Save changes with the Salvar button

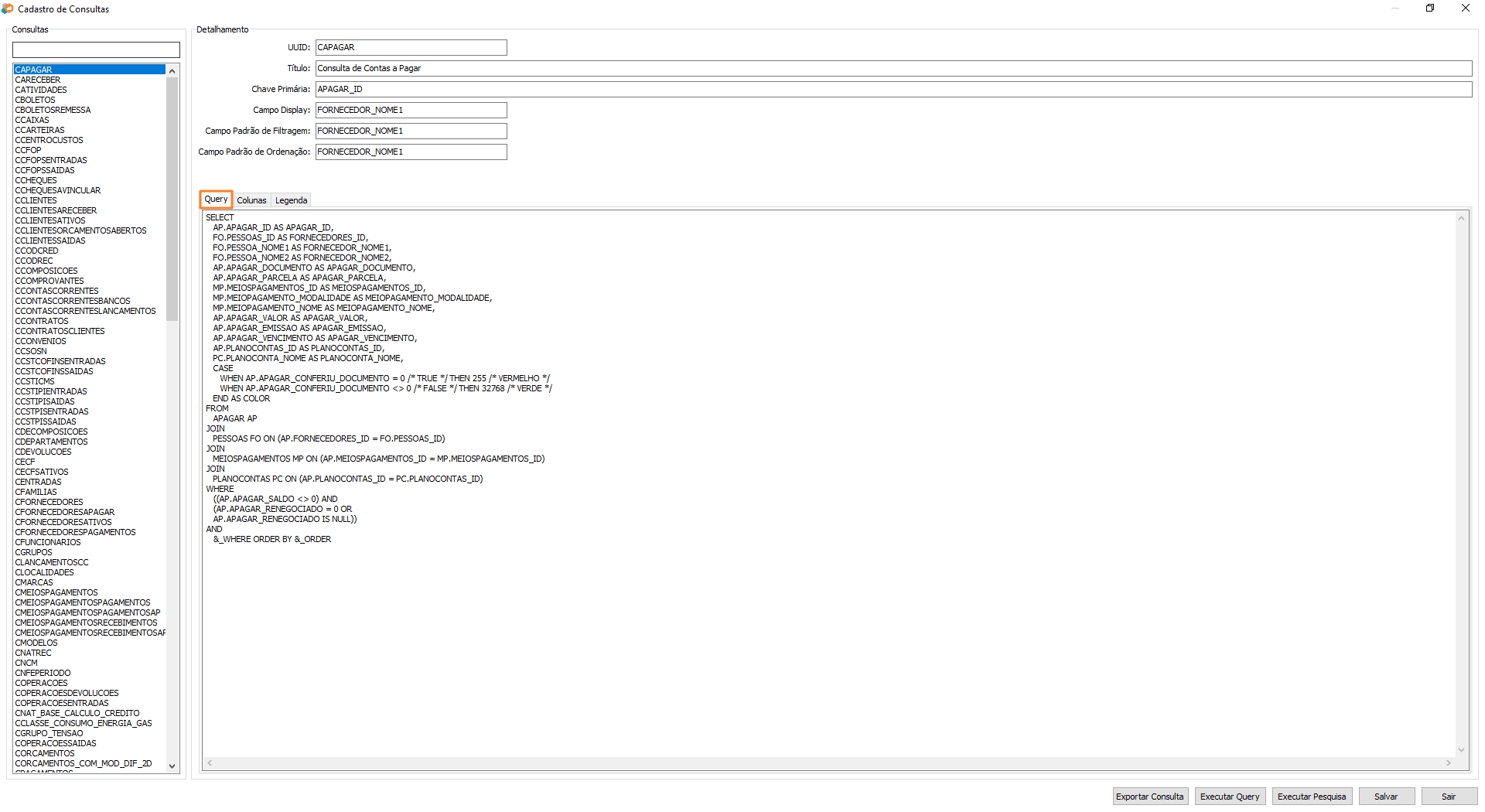click(x=1385, y=797)
